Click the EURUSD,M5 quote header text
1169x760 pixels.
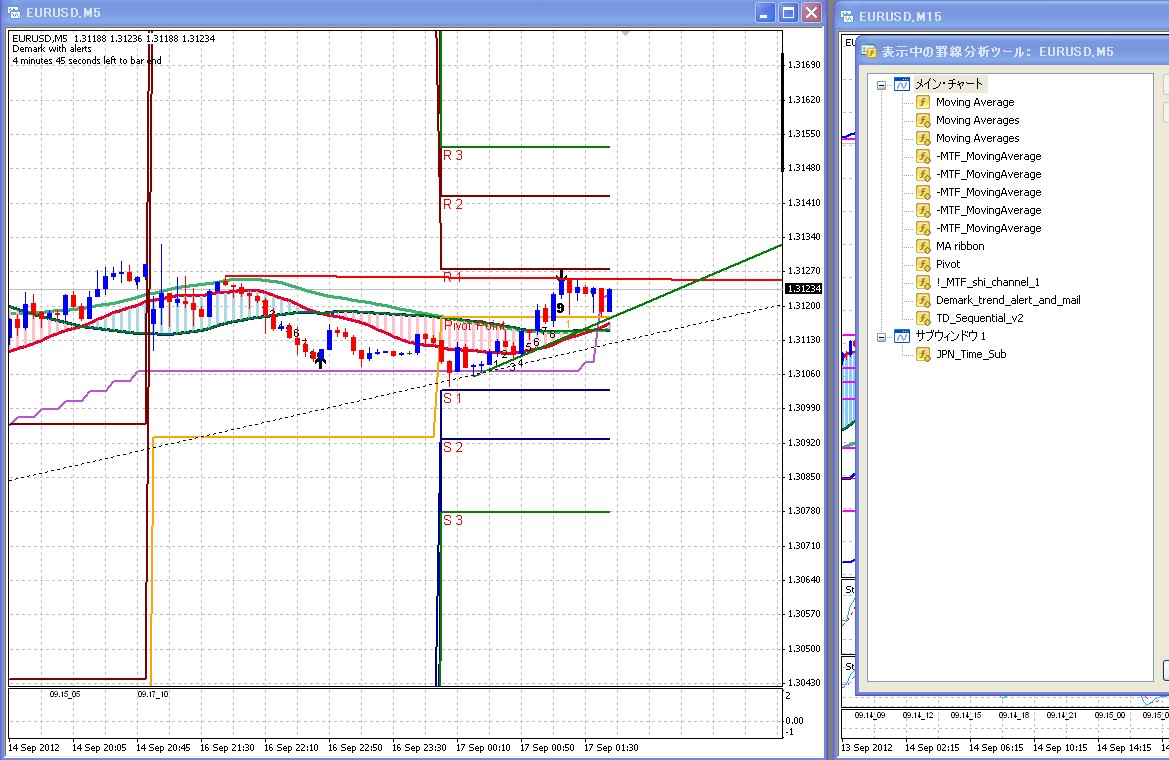point(113,38)
